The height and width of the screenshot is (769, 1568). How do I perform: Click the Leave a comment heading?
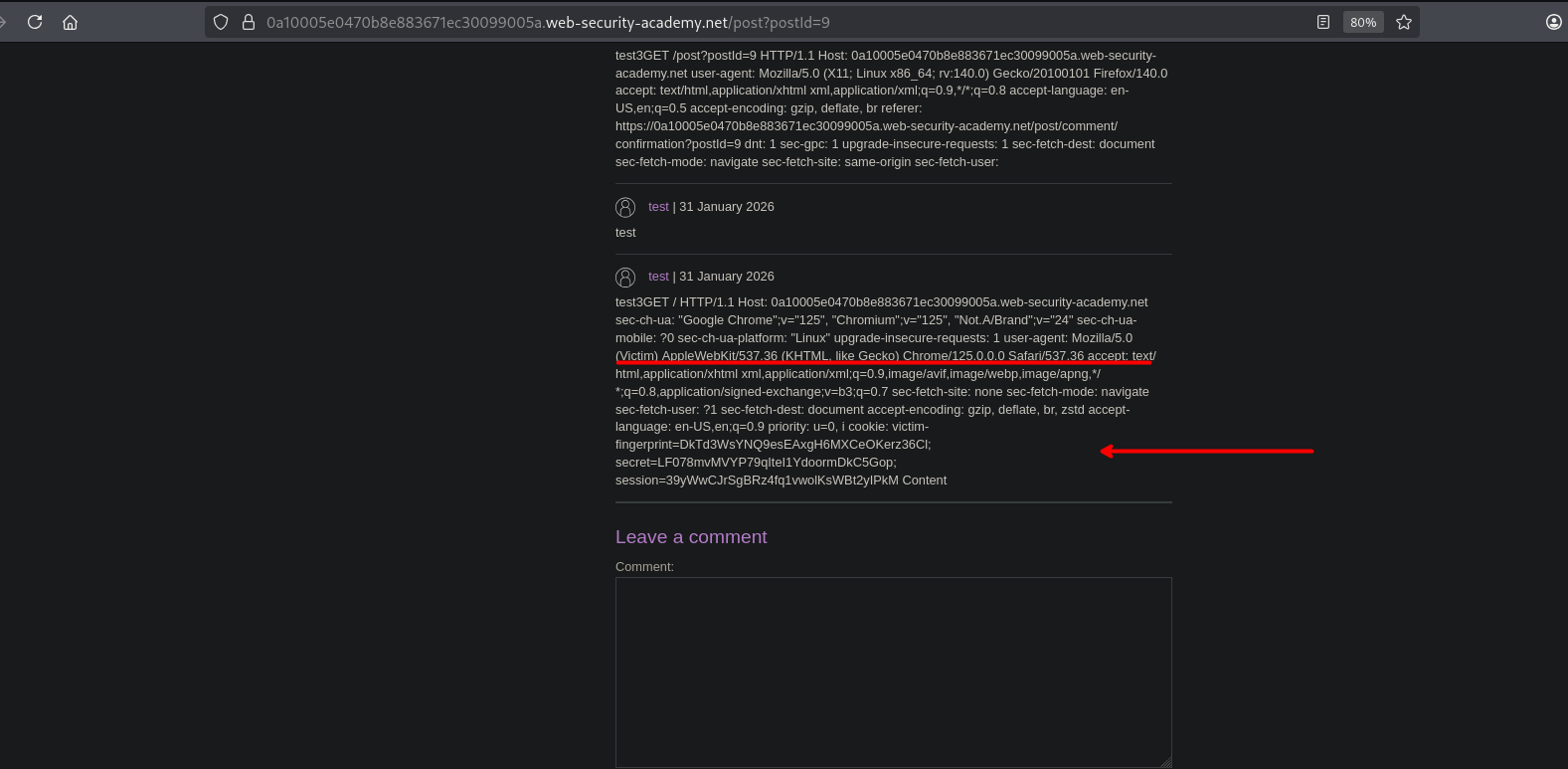691,537
